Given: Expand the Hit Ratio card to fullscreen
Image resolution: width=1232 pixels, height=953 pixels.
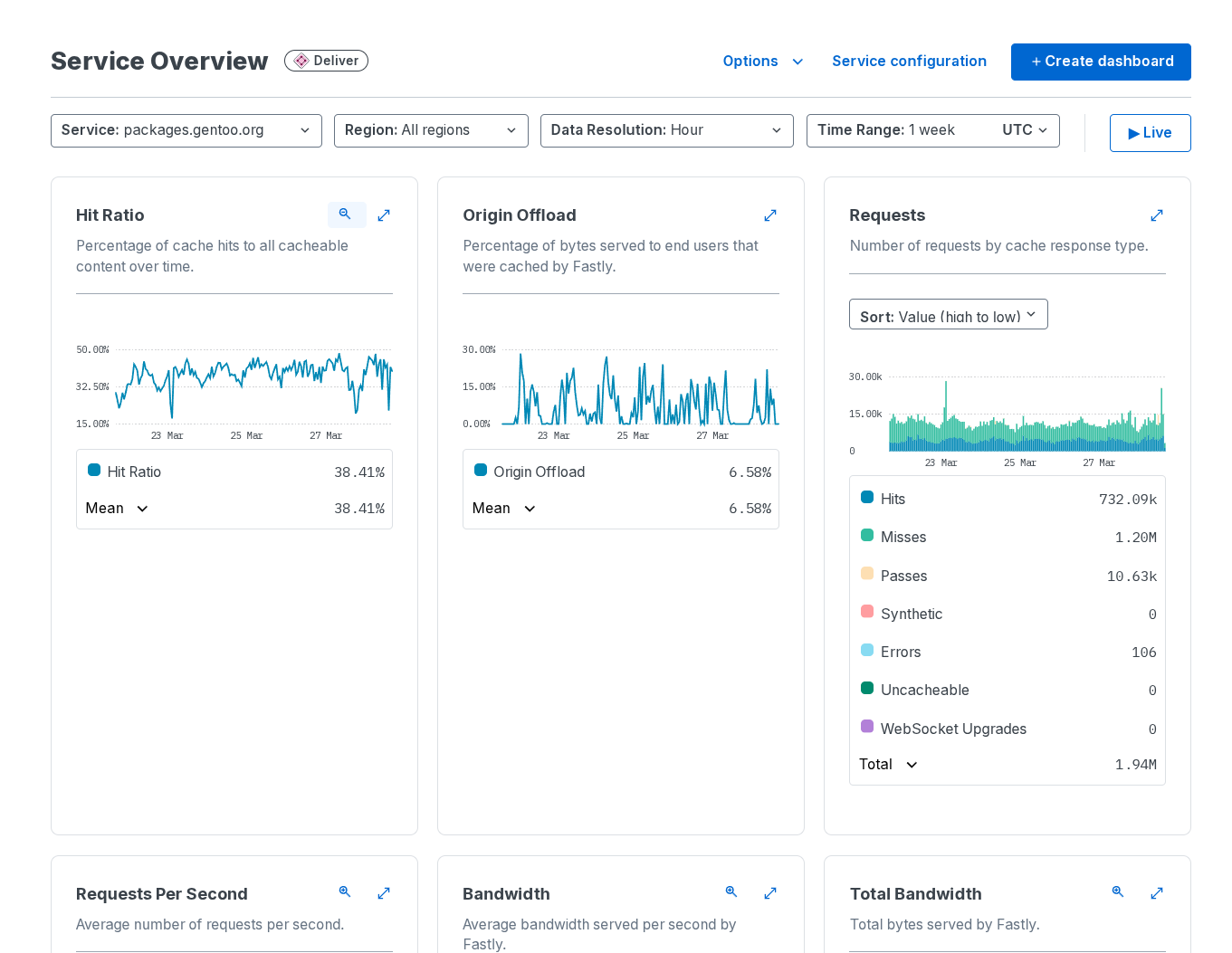Looking at the screenshot, I should (x=384, y=215).
